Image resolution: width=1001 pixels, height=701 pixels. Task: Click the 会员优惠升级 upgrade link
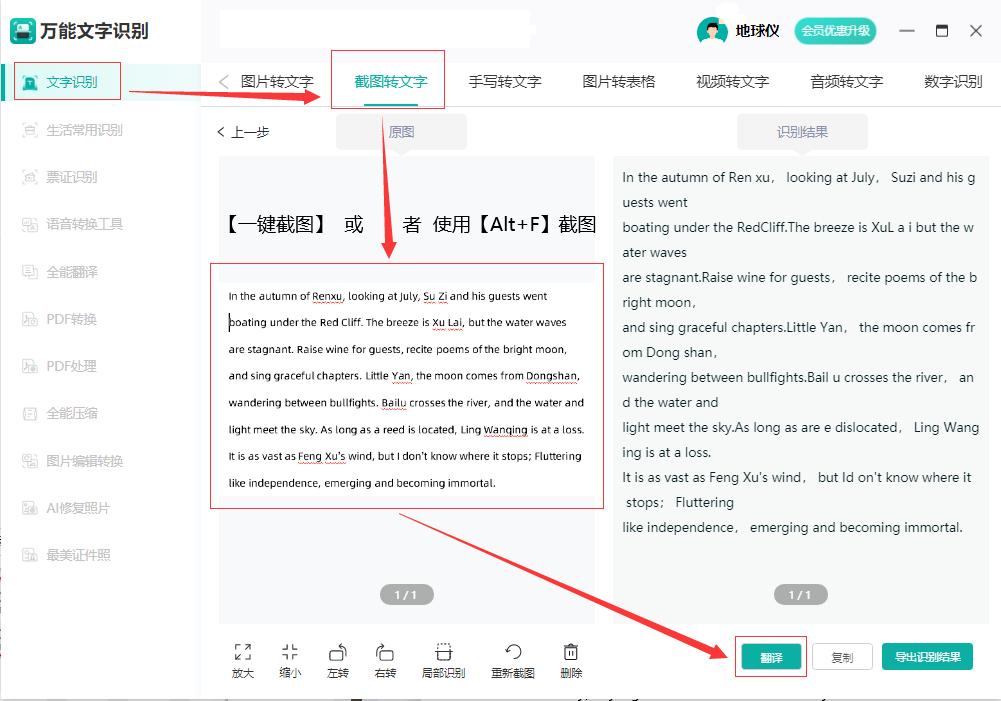(834, 31)
